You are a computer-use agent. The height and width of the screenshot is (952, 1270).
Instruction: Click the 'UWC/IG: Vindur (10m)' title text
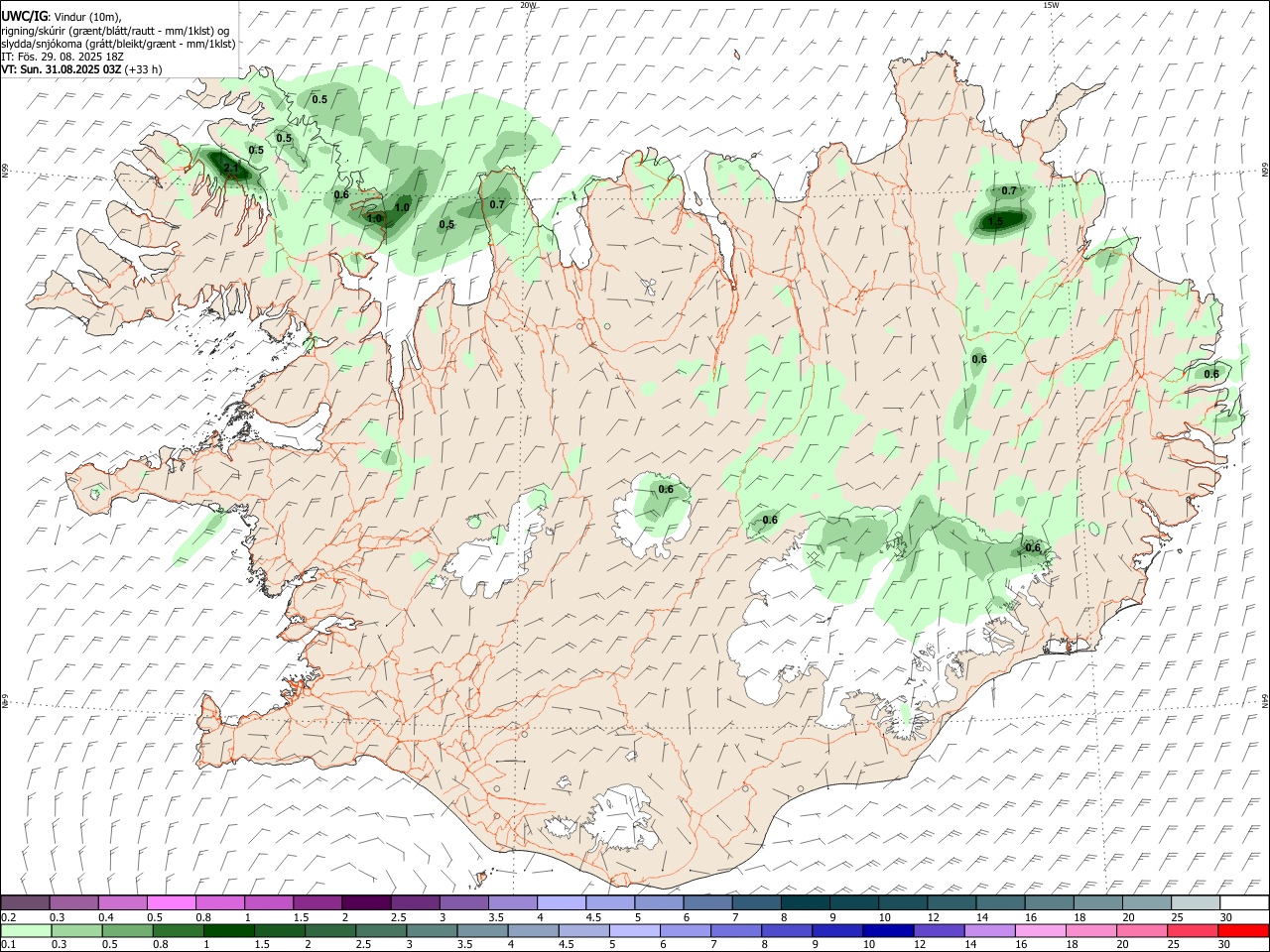pos(62,17)
